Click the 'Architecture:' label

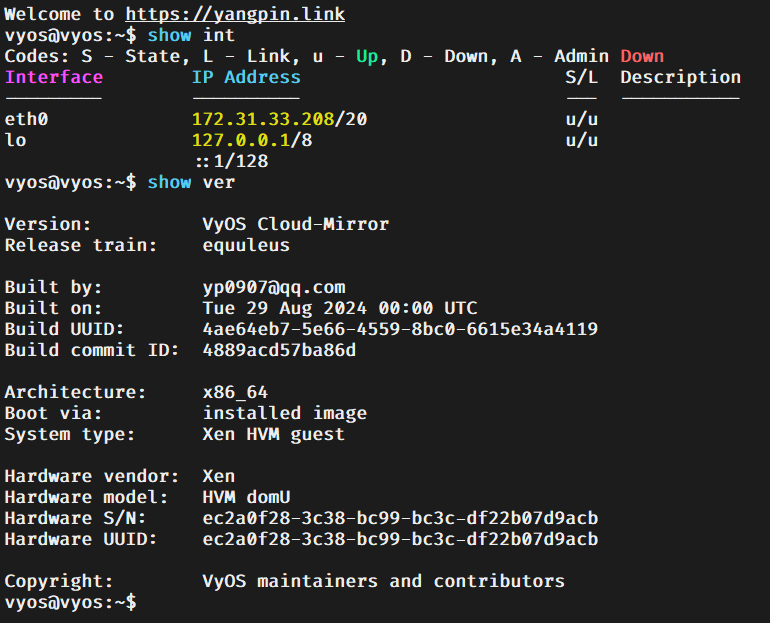(x=76, y=393)
